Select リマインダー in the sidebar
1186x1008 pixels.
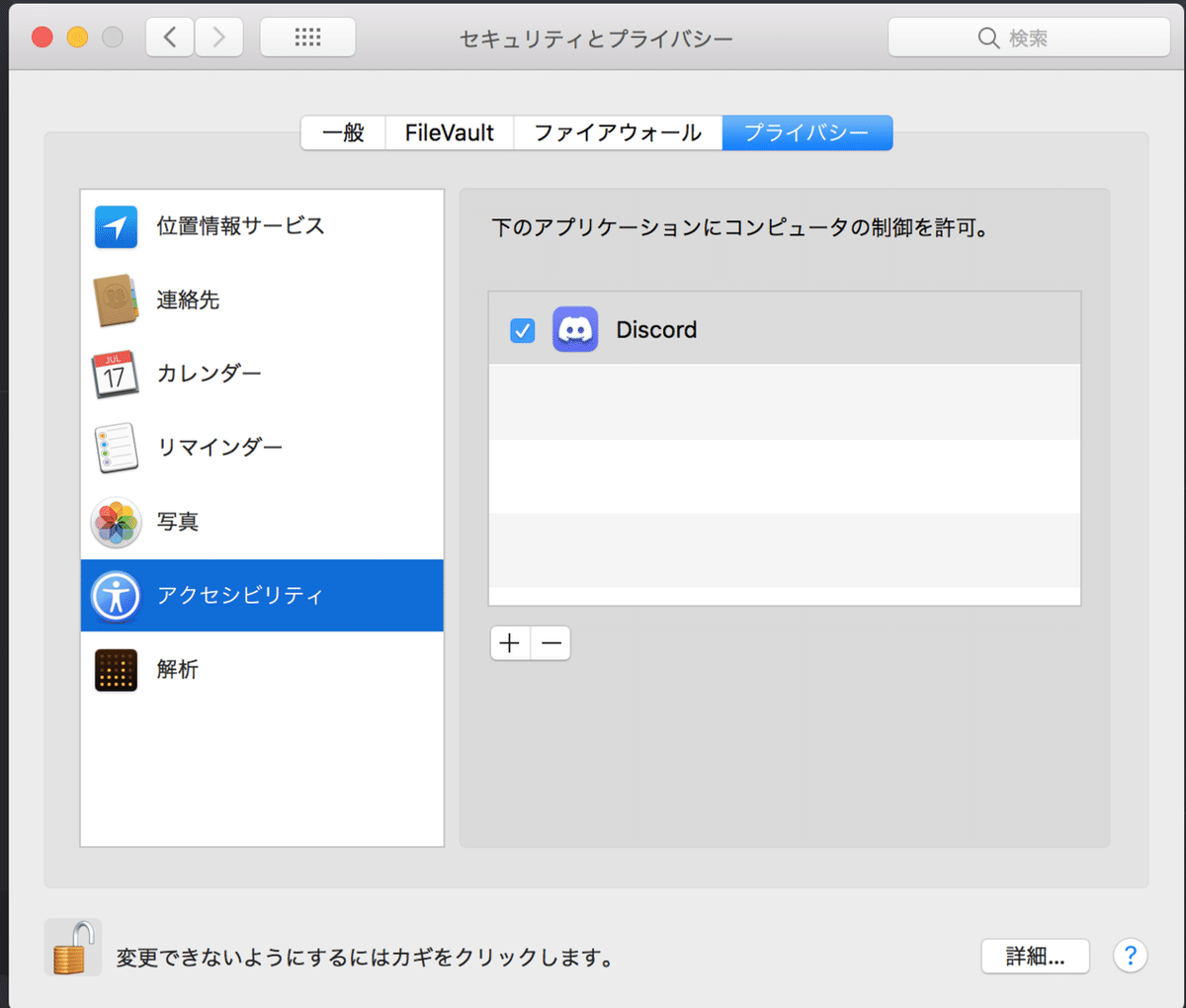coord(262,448)
